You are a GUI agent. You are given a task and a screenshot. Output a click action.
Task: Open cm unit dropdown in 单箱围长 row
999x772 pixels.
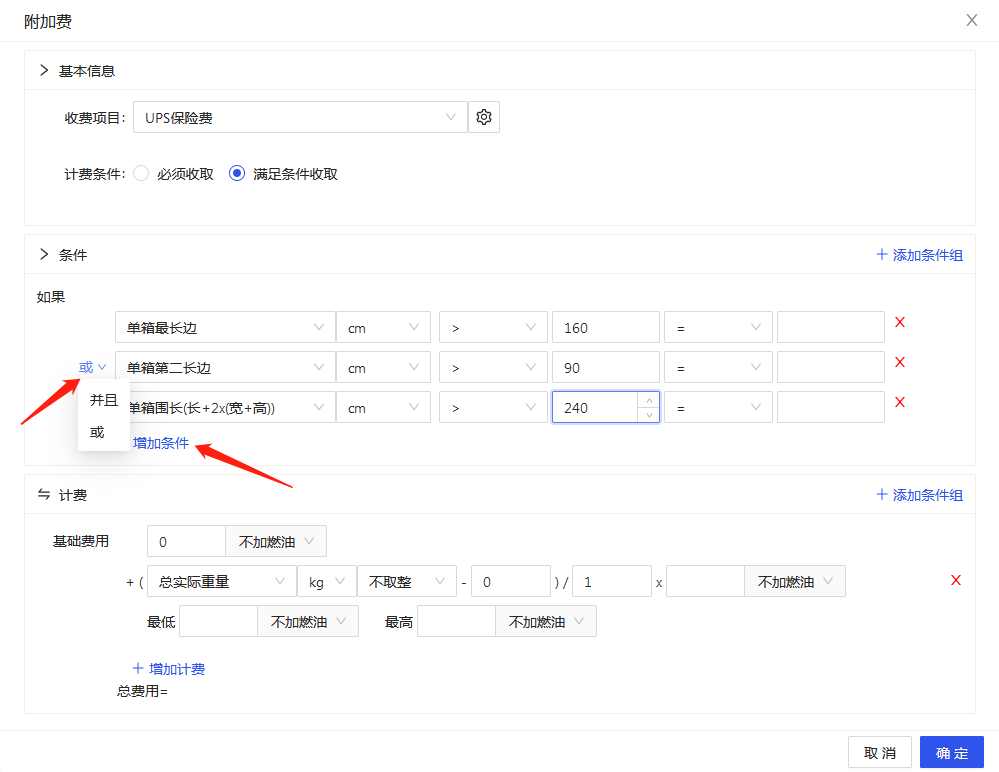tap(384, 408)
